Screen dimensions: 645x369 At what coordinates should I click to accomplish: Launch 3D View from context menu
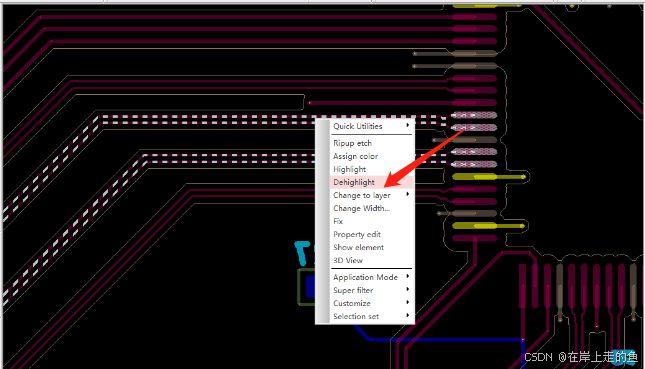pyautogui.click(x=371, y=260)
